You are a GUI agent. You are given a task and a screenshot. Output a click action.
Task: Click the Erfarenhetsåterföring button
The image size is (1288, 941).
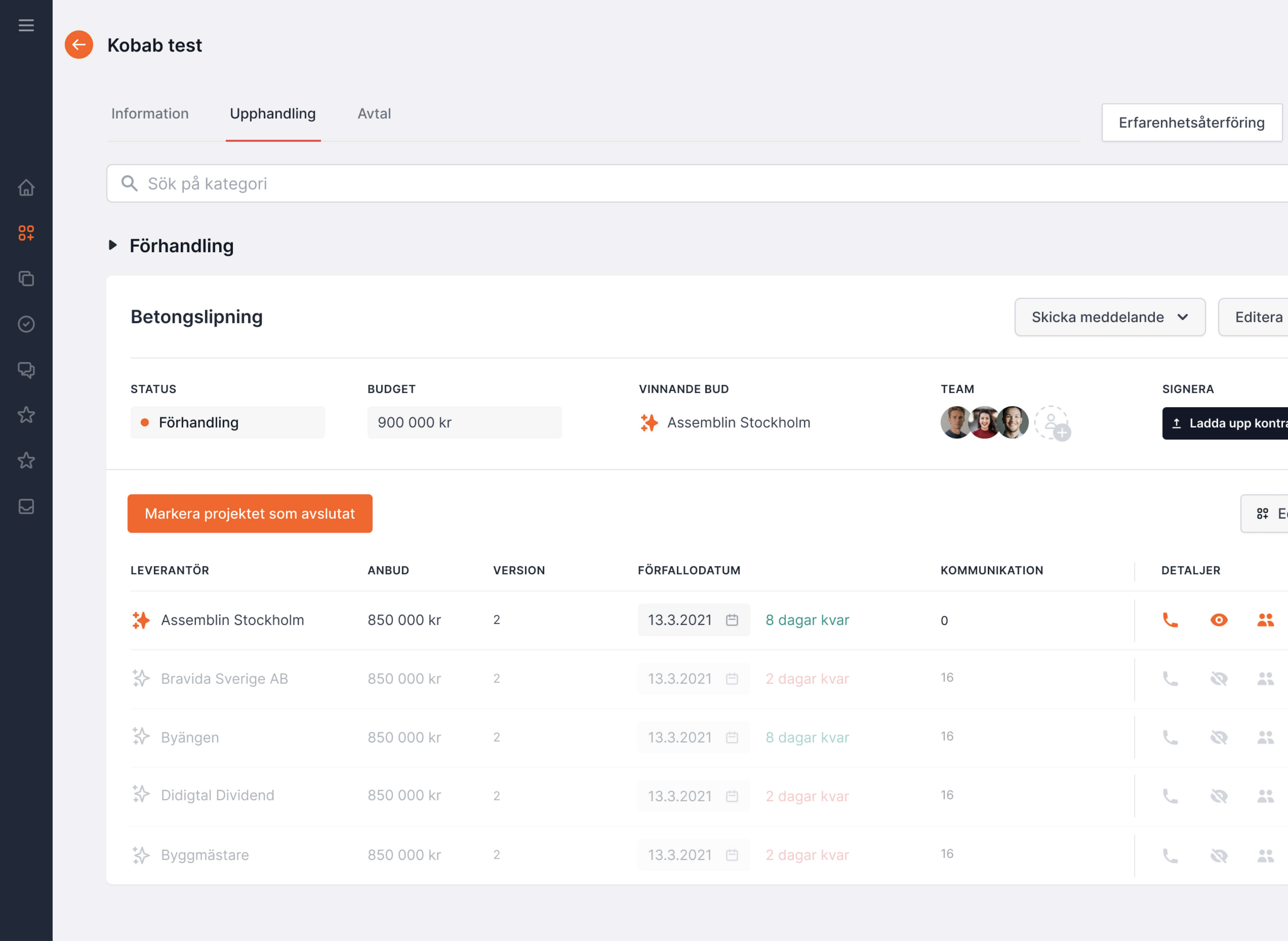pos(1191,122)
